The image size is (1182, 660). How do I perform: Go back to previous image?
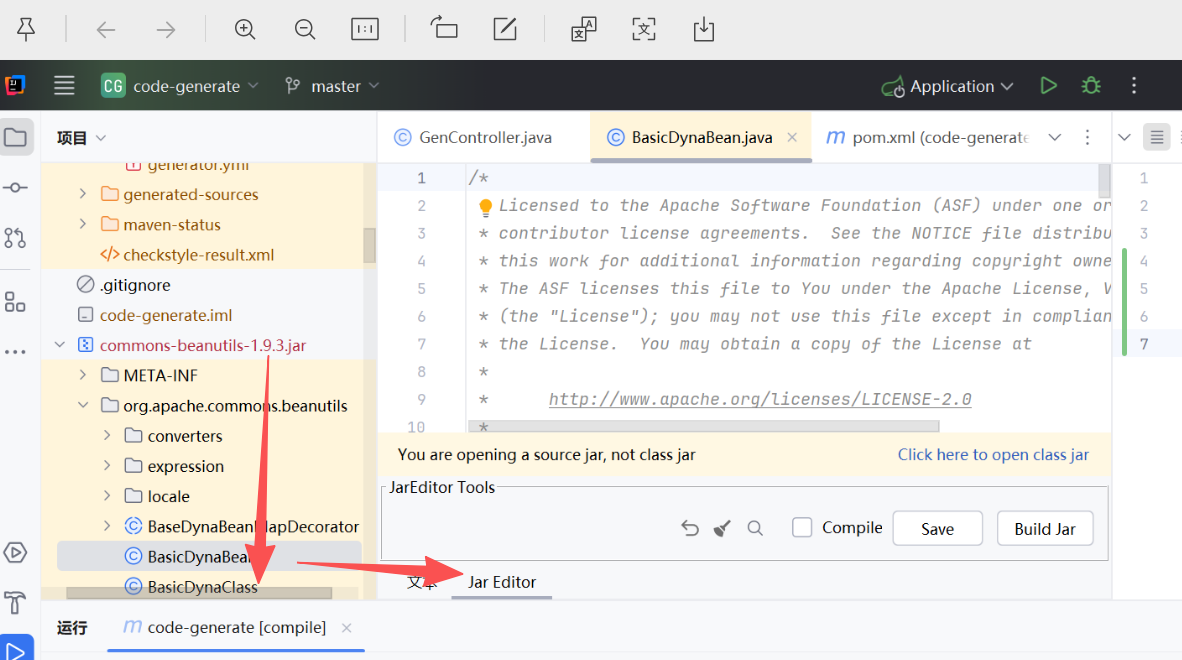point(106,29)
